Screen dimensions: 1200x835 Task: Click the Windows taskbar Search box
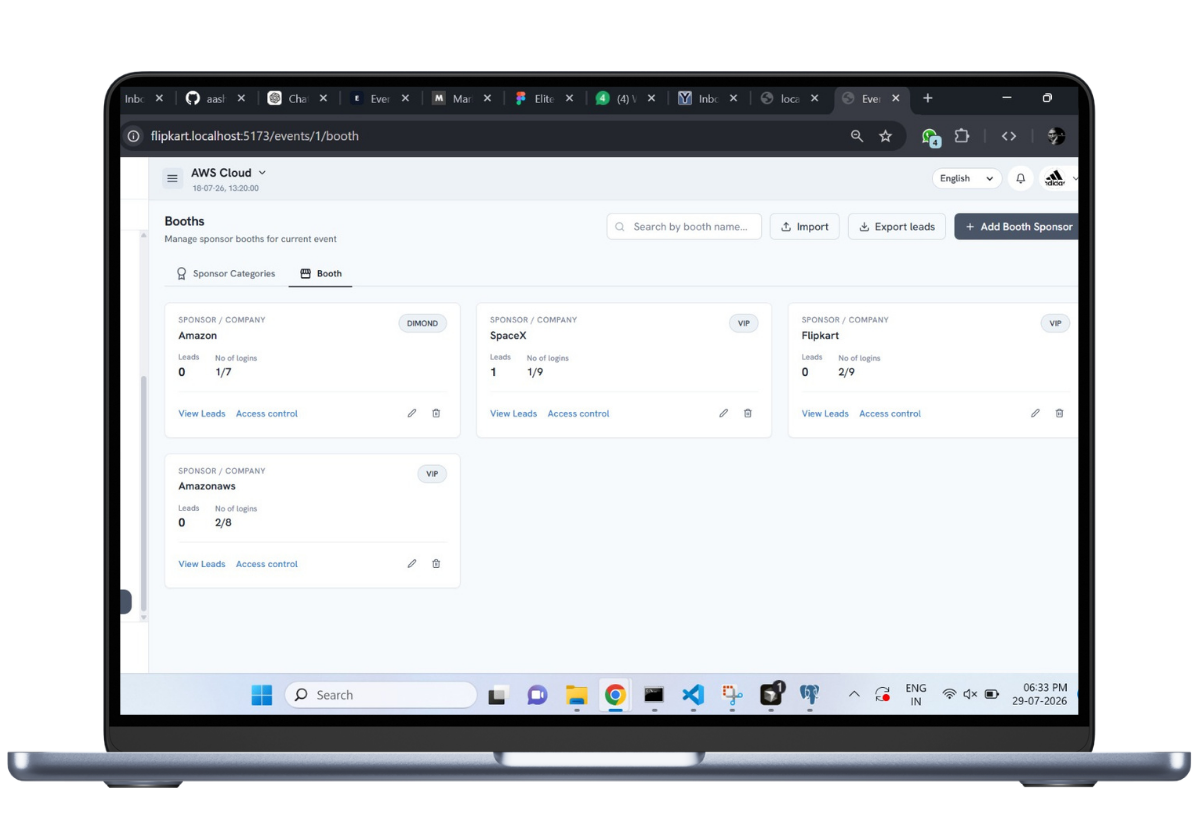point(380,695)
